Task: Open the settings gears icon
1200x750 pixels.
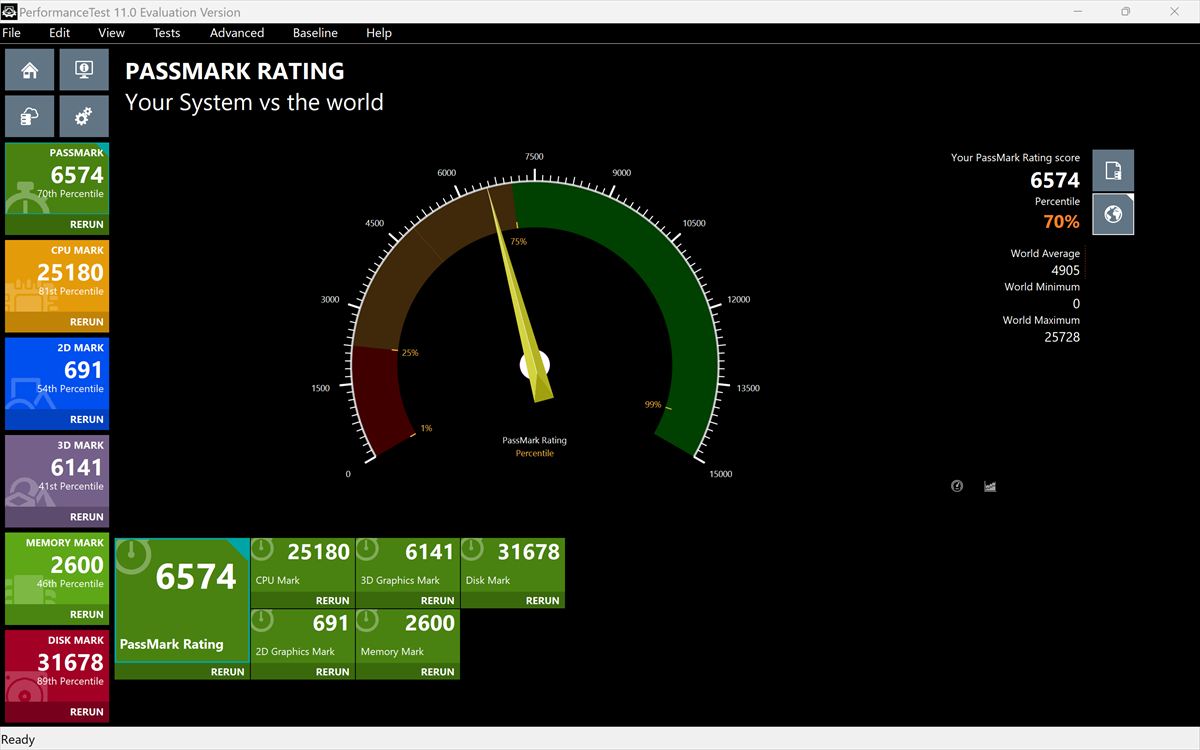Action: (84, 117)
